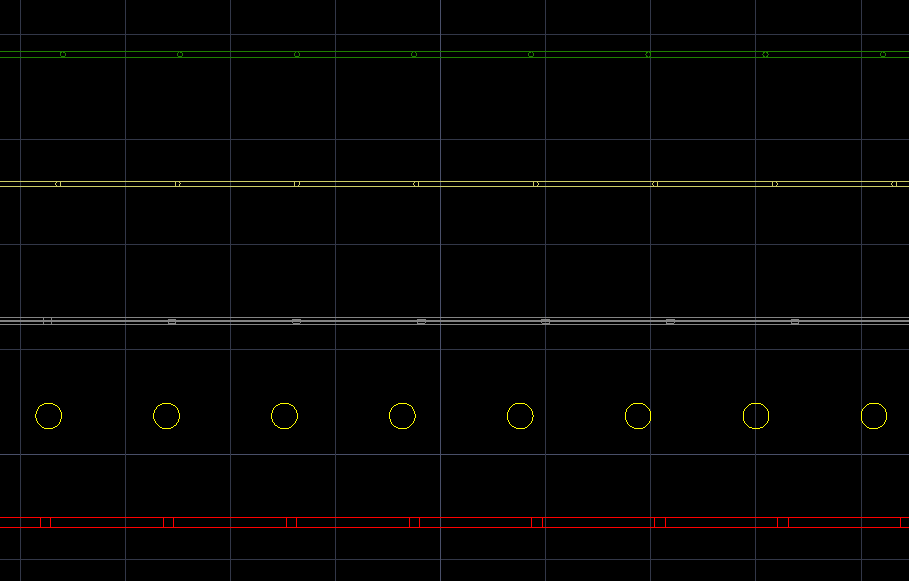Pick the seventh tick pair on the bottom red line
The height and width of the screenshot is (581, 909).
[x=783, y=522]
